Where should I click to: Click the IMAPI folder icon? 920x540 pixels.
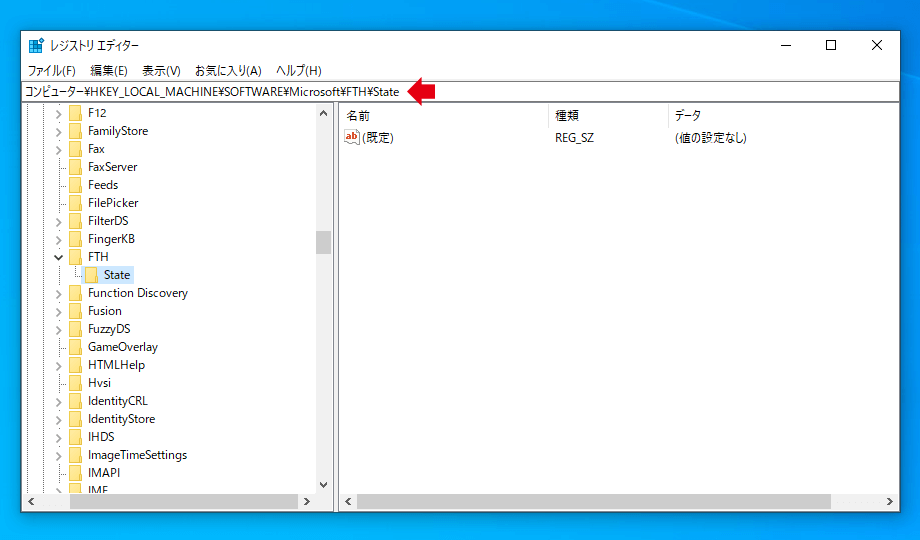pos(75,473)
